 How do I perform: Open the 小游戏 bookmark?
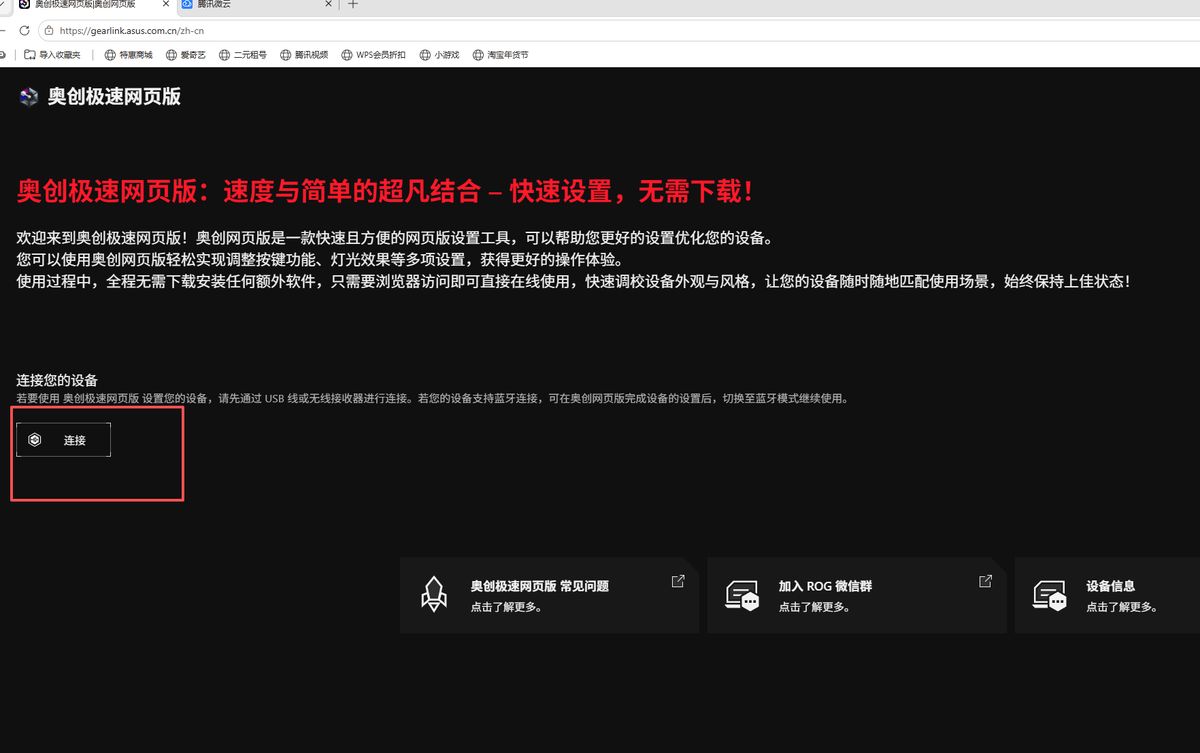[x=440, y=55]
